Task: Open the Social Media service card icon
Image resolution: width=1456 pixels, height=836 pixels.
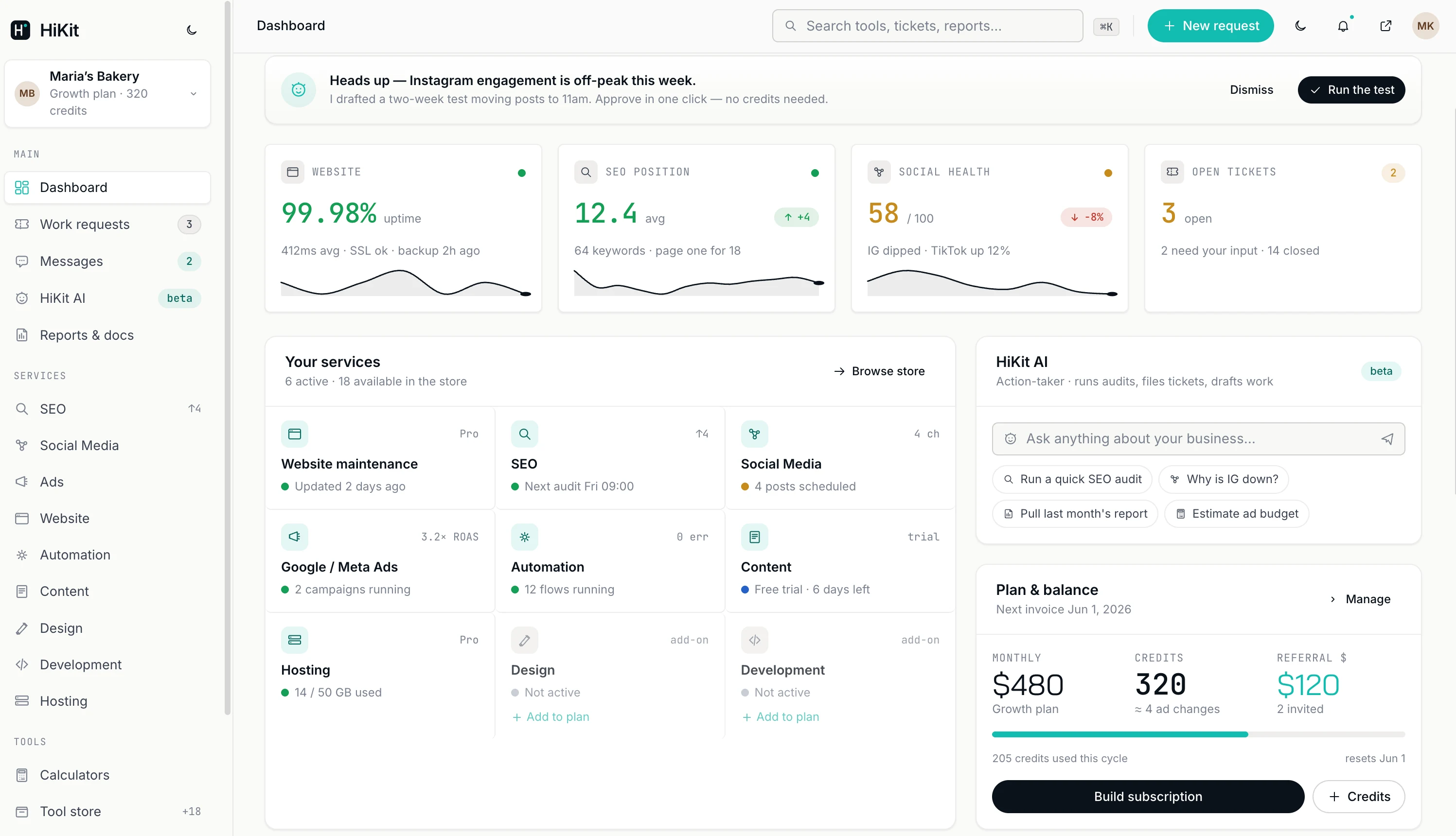Action: click(754, 434)
